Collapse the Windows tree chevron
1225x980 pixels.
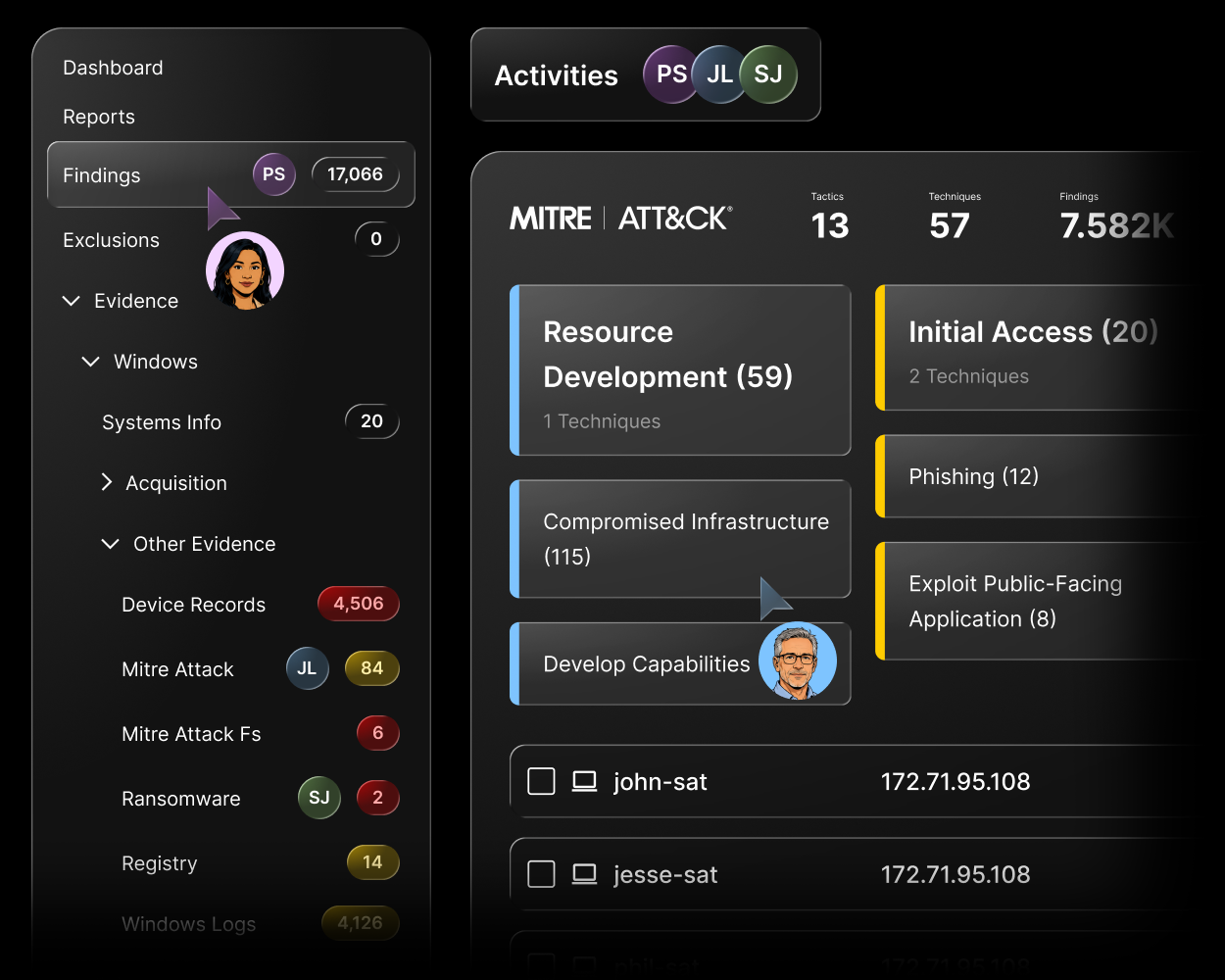tap(91, 362)
